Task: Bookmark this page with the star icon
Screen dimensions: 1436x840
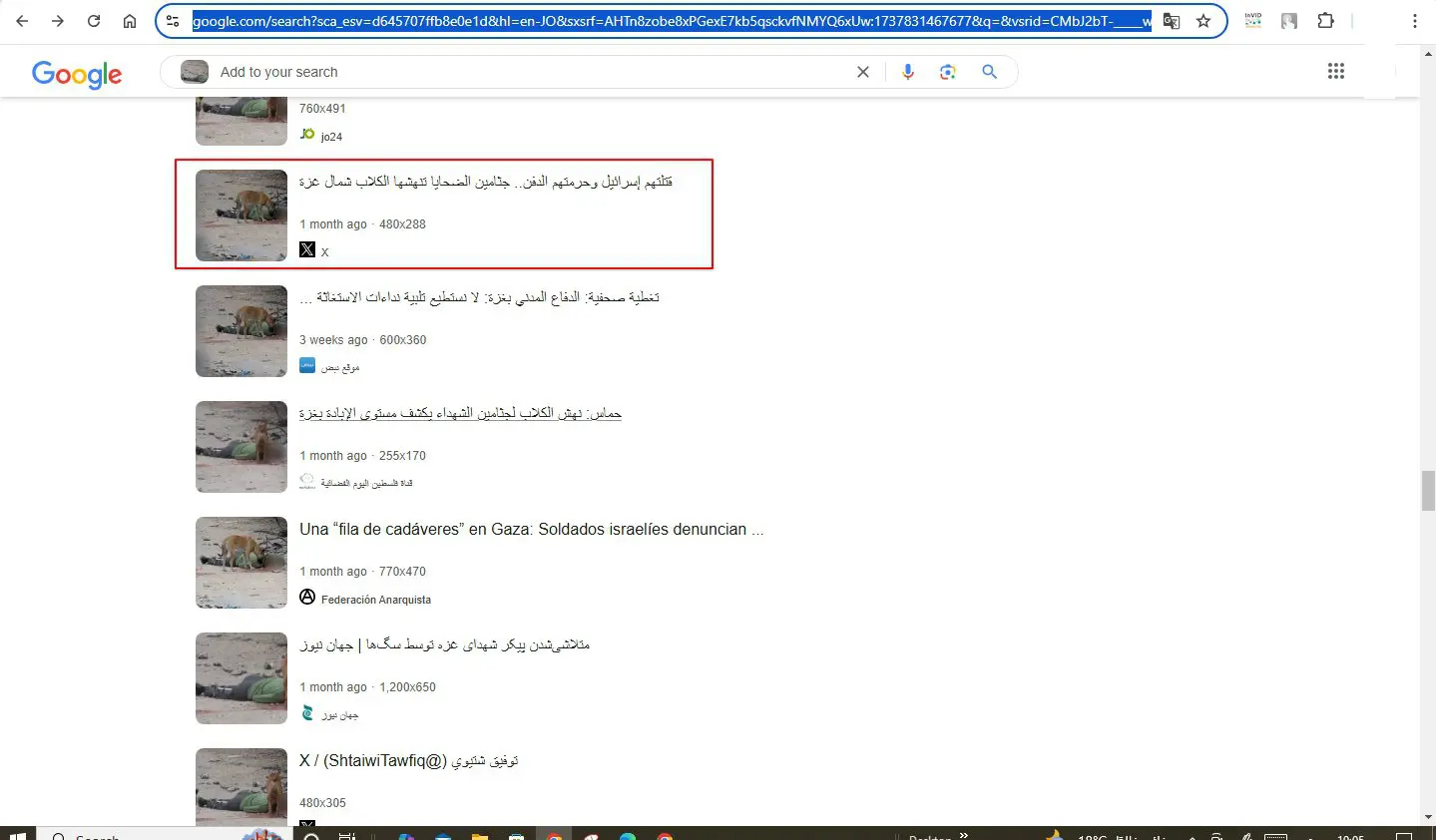Action: click(x=1203, y=21)
